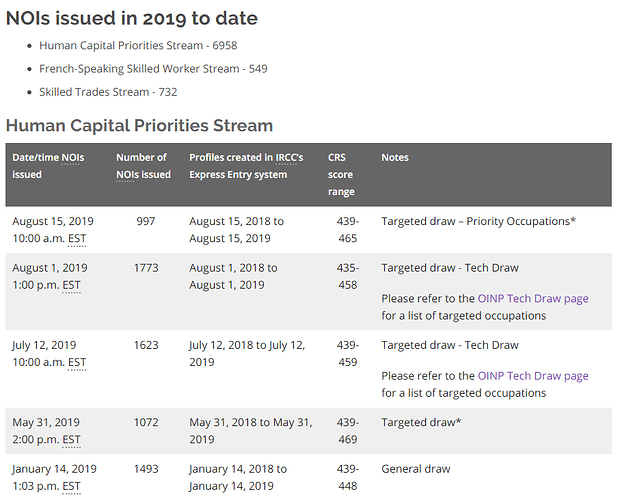Screen dimensions: 622x500
Task: Click the "Number of NOIs issued" column header
Action: tap(143, 166)
